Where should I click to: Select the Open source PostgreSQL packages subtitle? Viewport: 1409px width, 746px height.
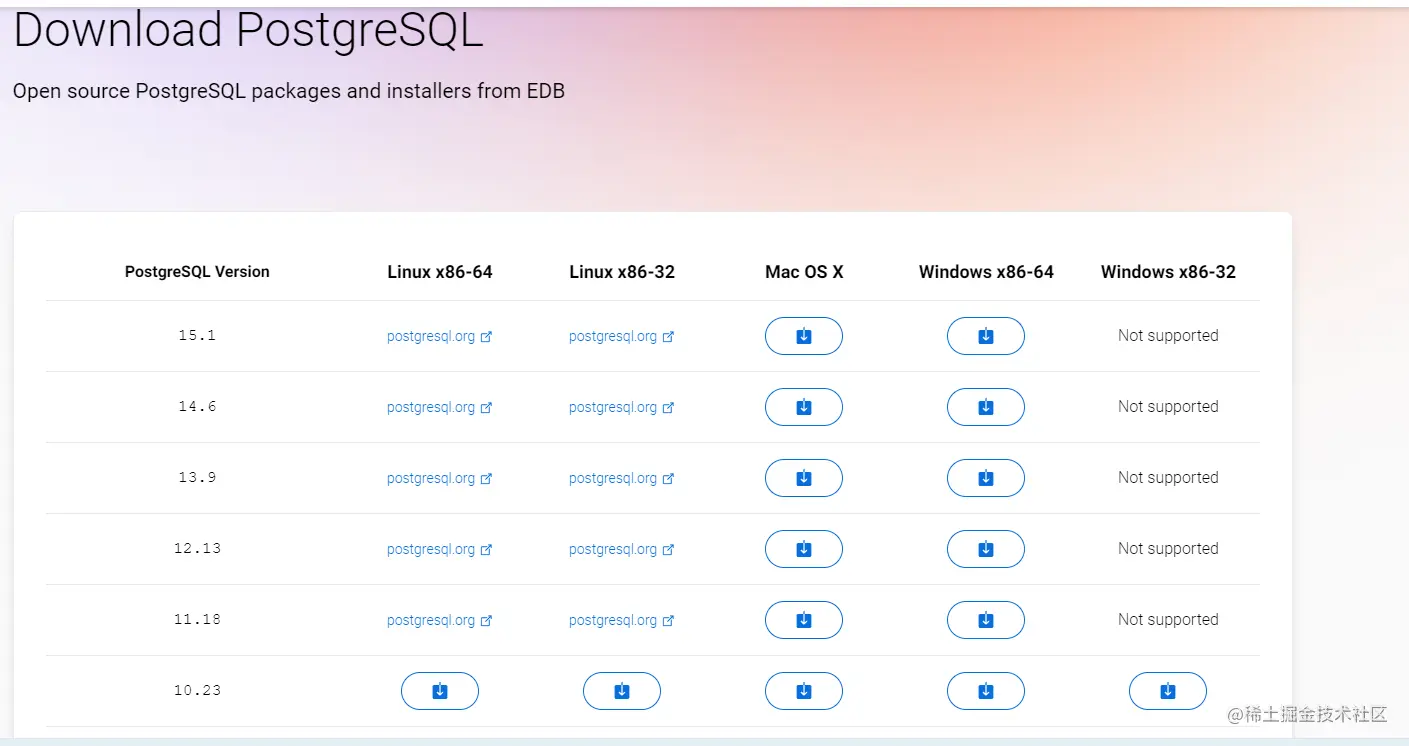click(289, 92)
